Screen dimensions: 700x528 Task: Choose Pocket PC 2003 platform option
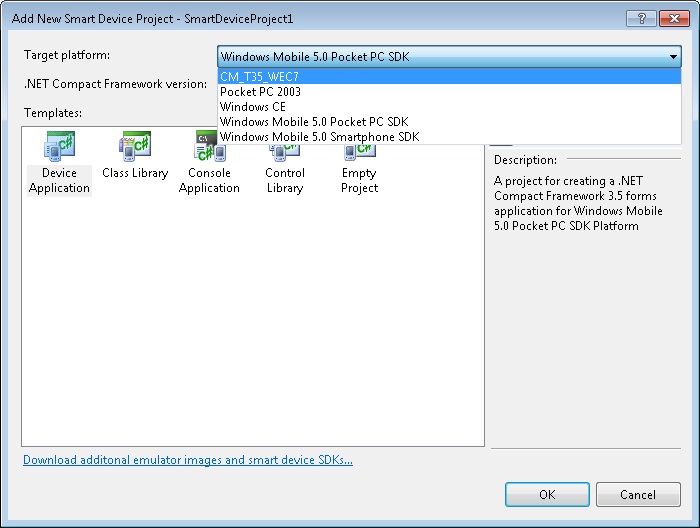click(x=449, y=91)
